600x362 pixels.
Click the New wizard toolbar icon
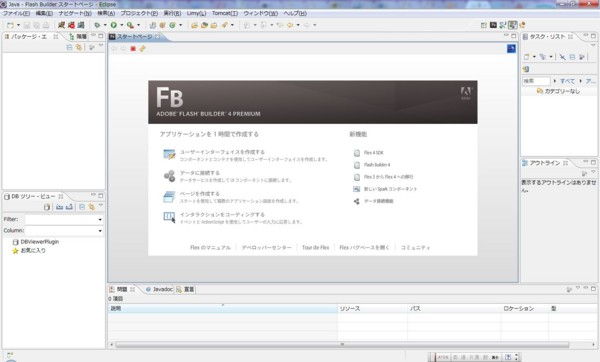(x=10, y=25)
